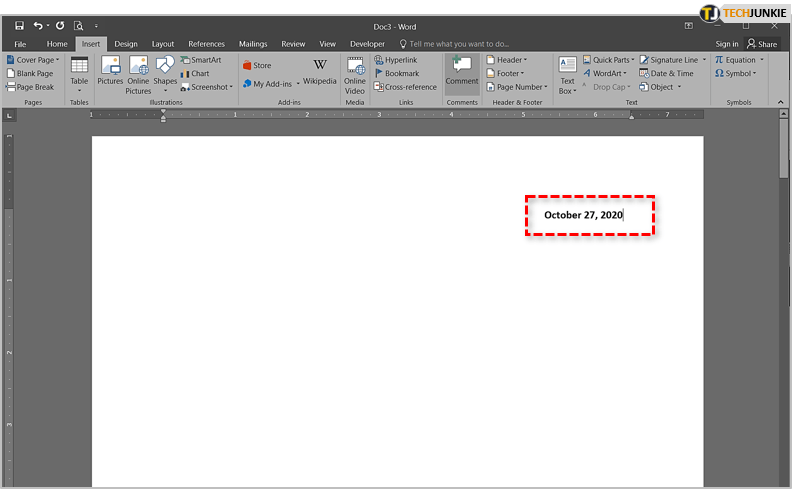Insert an Online Video
794x489 pixels.
click(x=355, y=74)
